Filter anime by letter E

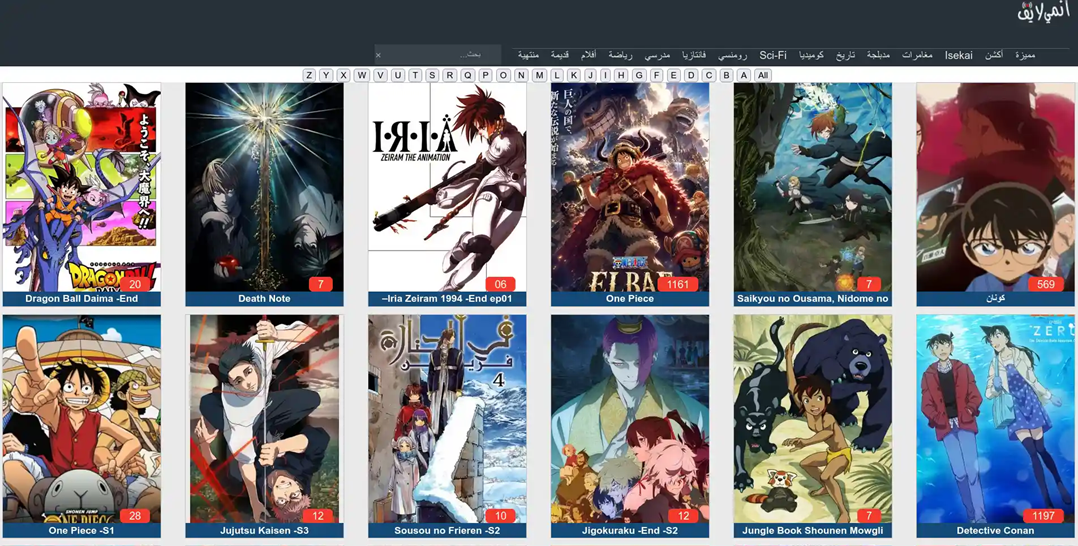coord(673,75)
